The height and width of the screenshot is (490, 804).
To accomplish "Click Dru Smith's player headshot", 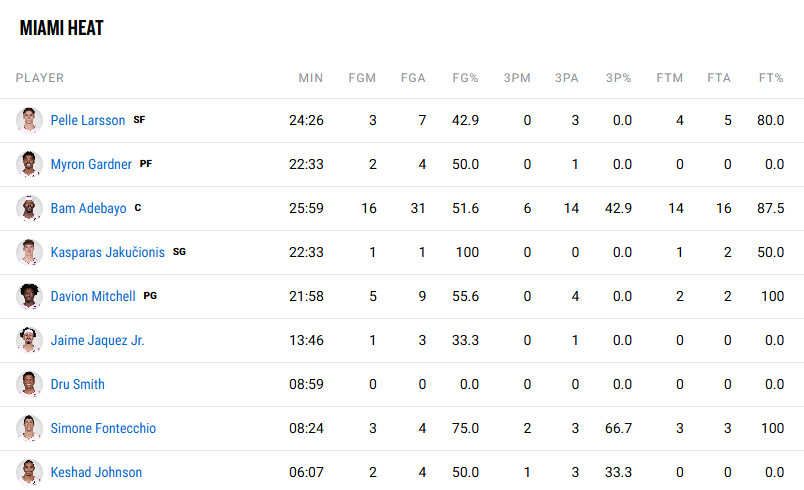I will pyautogui.click(x=29, y=384).
